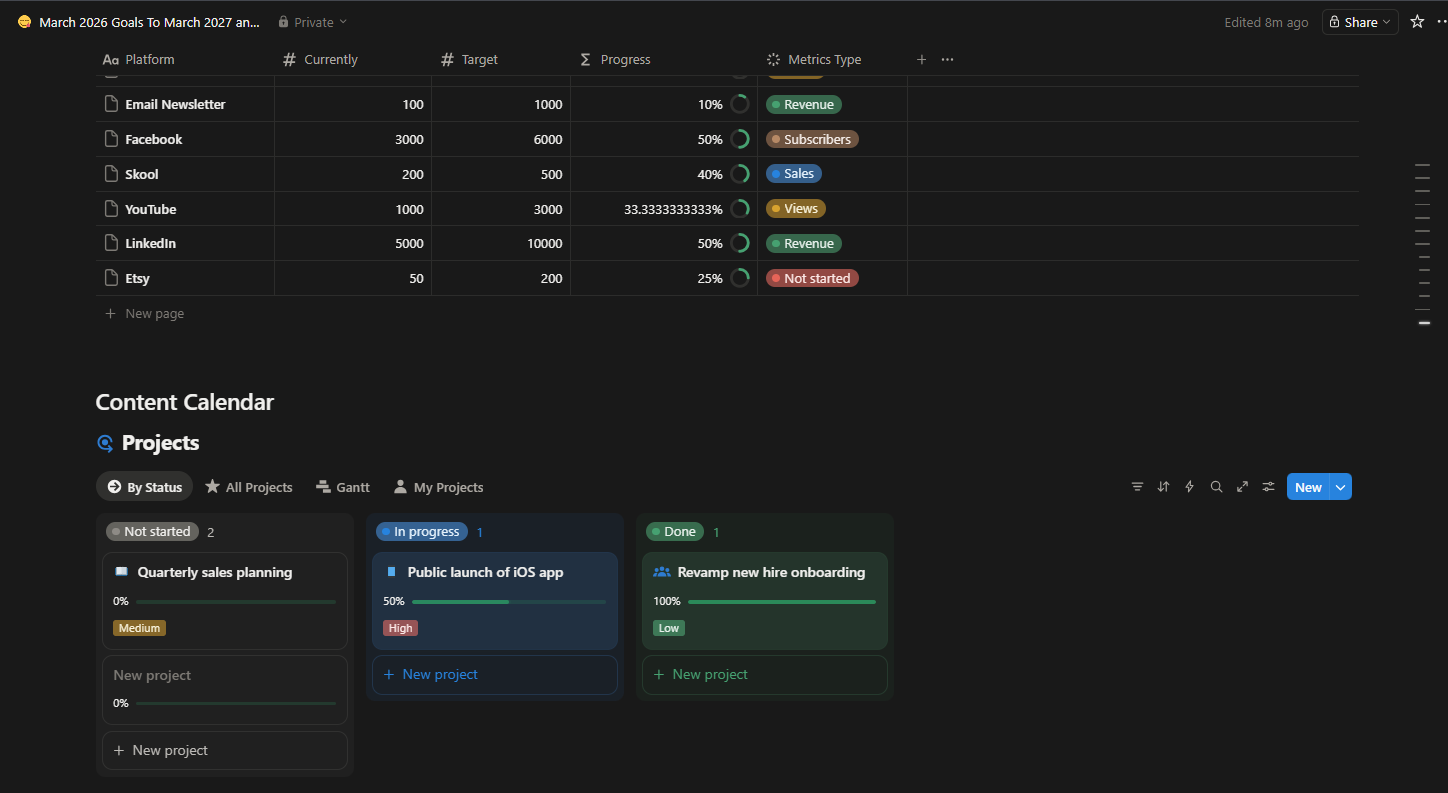The width and height of the screenshot is (1448, 793).
Task: Add new project under Not started column
Action: coord(225,750)
